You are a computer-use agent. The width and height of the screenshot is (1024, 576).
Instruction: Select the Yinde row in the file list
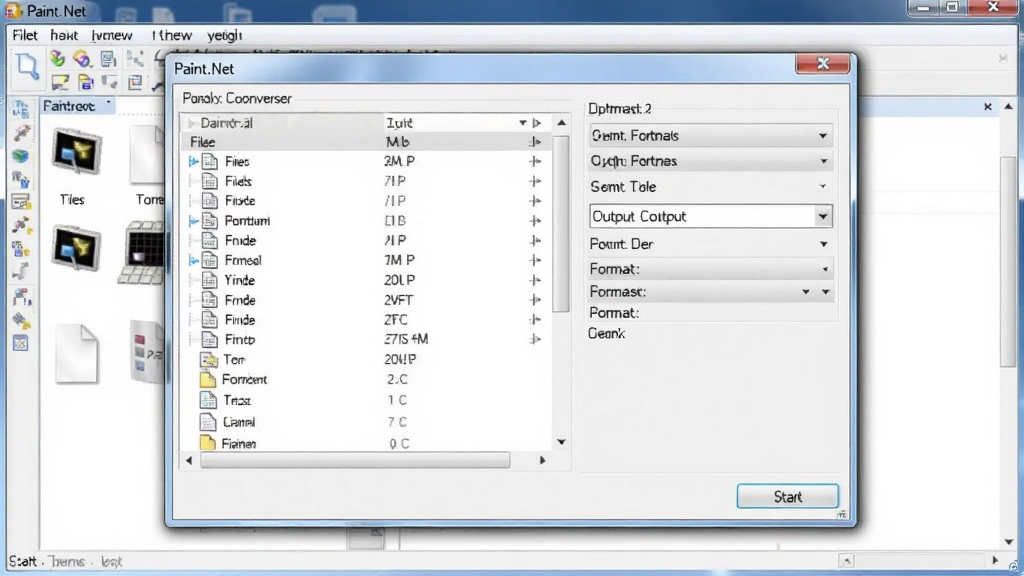(x=366, y=280)
